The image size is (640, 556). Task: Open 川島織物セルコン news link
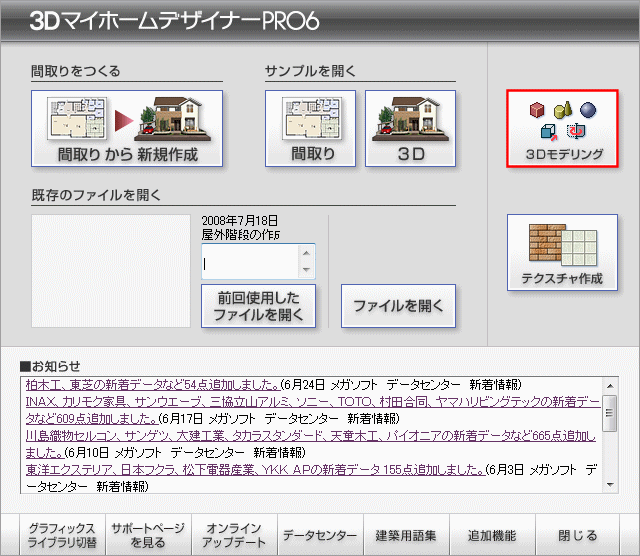tap(300, 435)
